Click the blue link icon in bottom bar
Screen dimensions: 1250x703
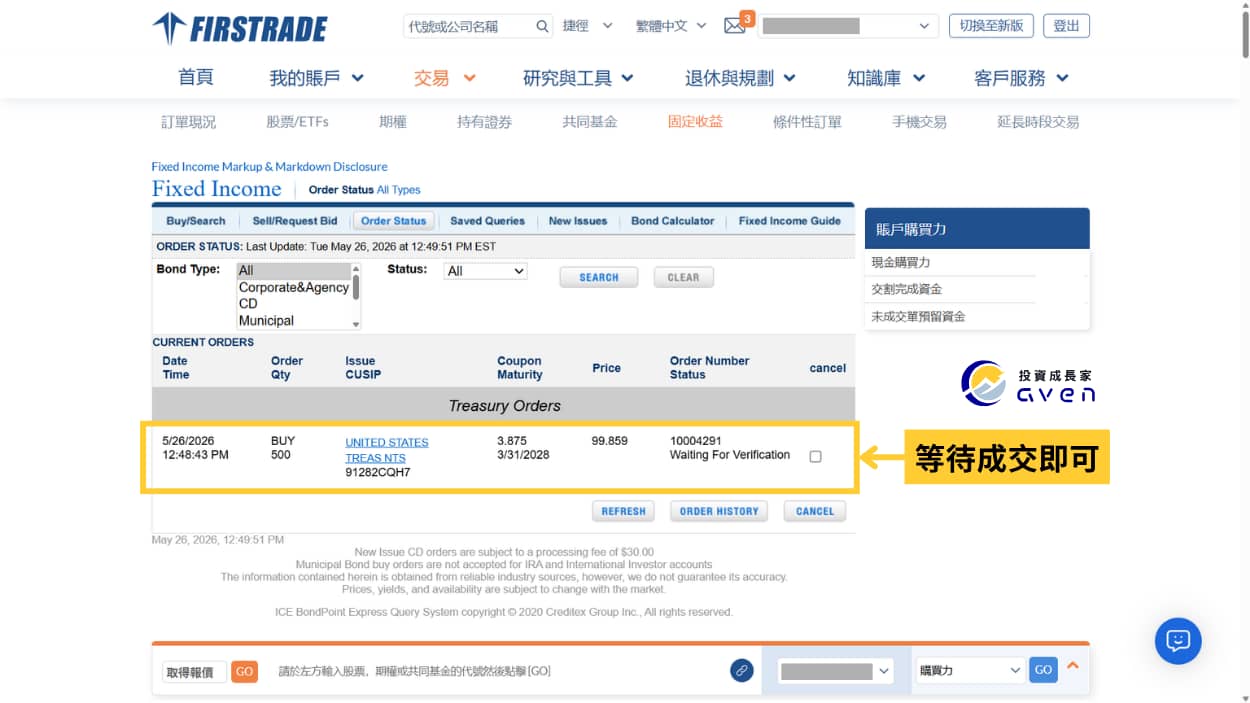741,670
